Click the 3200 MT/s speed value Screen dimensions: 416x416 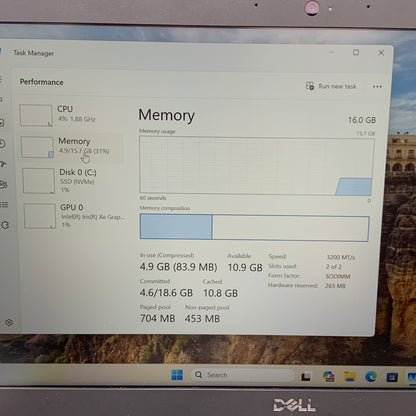341,257
